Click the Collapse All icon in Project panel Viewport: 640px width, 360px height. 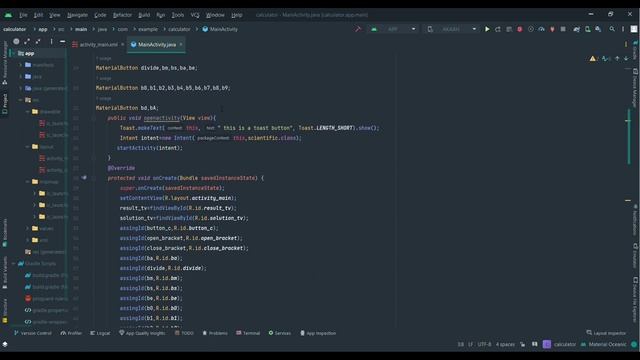point(38,41)
